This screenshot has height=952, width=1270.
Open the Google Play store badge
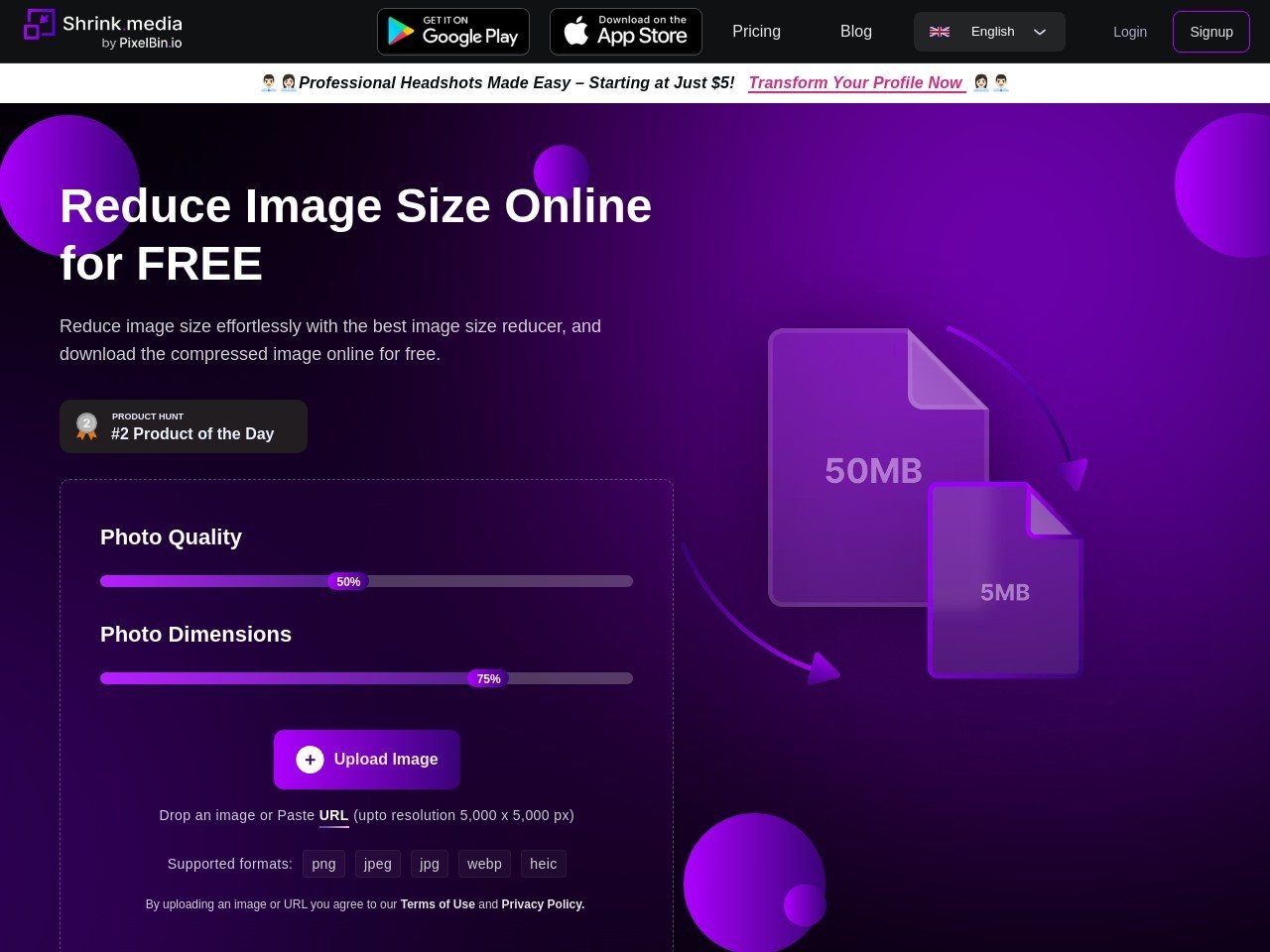tap(453, 32)
